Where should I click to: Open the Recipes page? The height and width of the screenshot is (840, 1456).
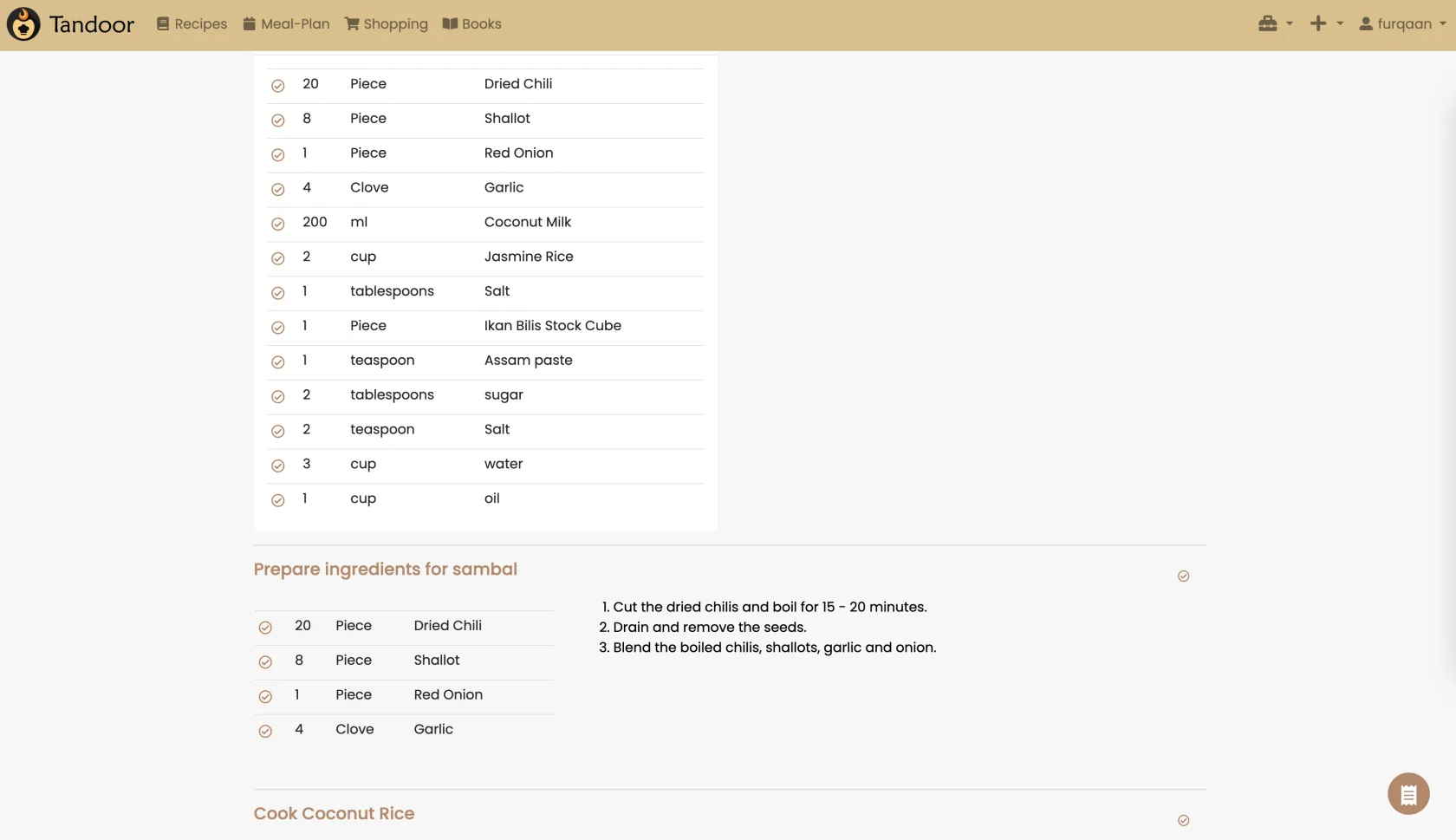(x=192, y=24)
